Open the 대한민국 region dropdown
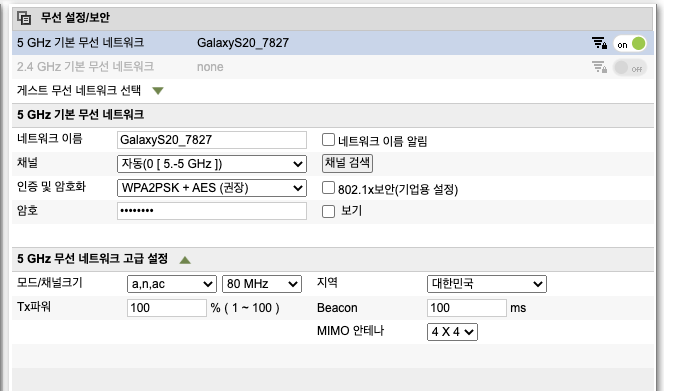The width and height of the screenshot is (673, 391). tap(487, 284)
